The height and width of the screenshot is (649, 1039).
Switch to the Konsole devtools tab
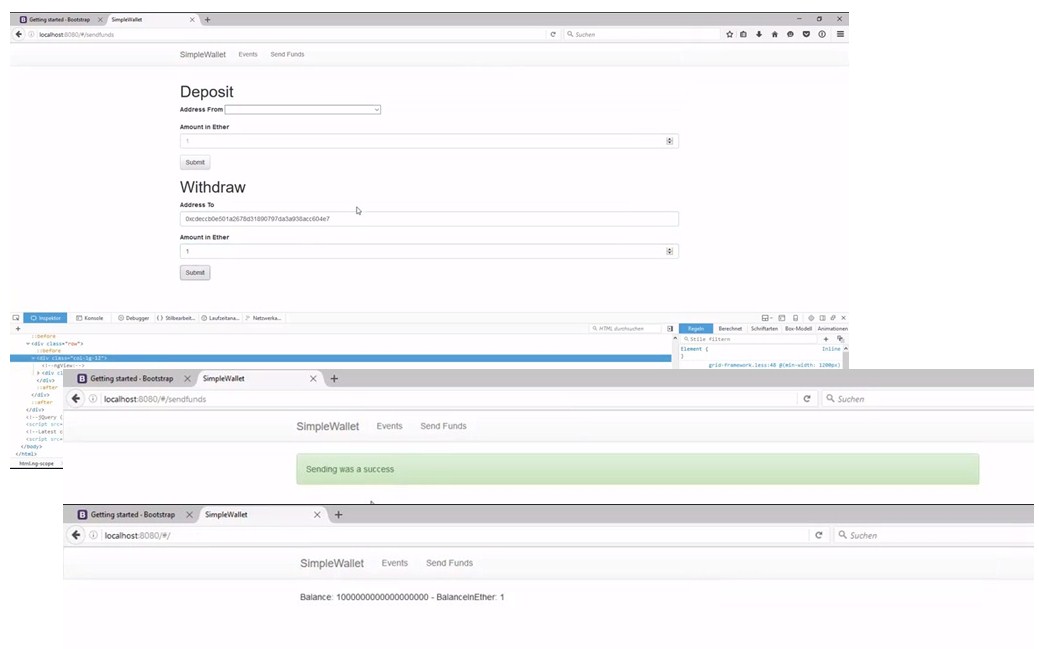90,318
